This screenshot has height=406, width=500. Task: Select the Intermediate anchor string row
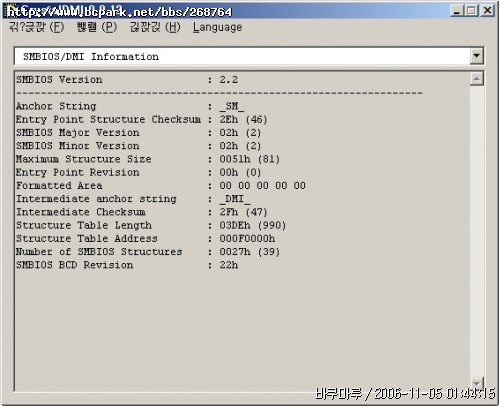click(x=133, y=199)
